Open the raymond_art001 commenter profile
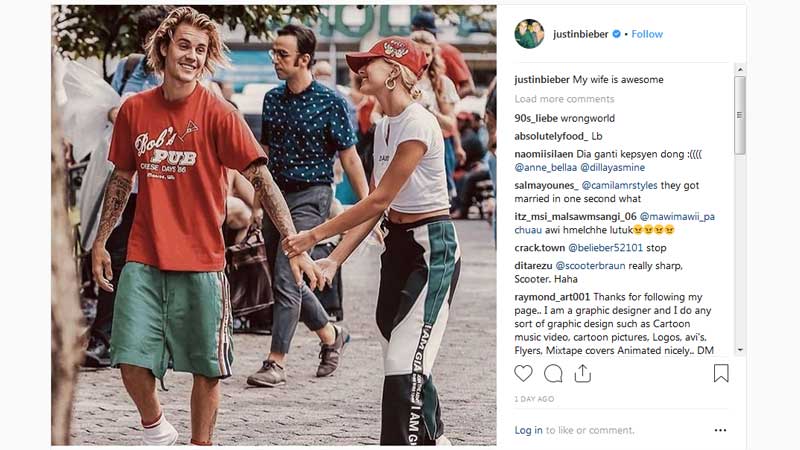This screenshot has width=800, height=450. pos(552,297)
